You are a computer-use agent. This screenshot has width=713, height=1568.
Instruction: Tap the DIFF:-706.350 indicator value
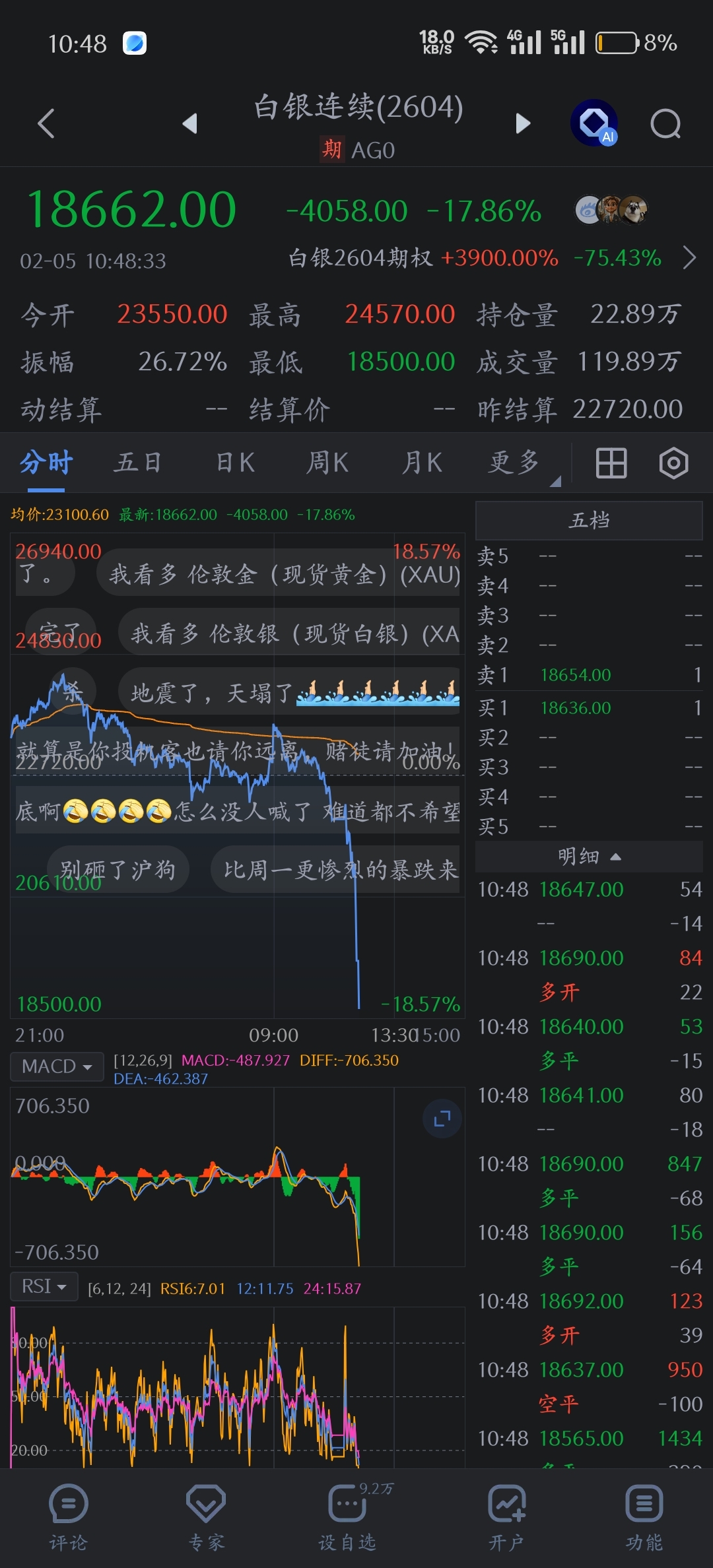point(349,1061)
